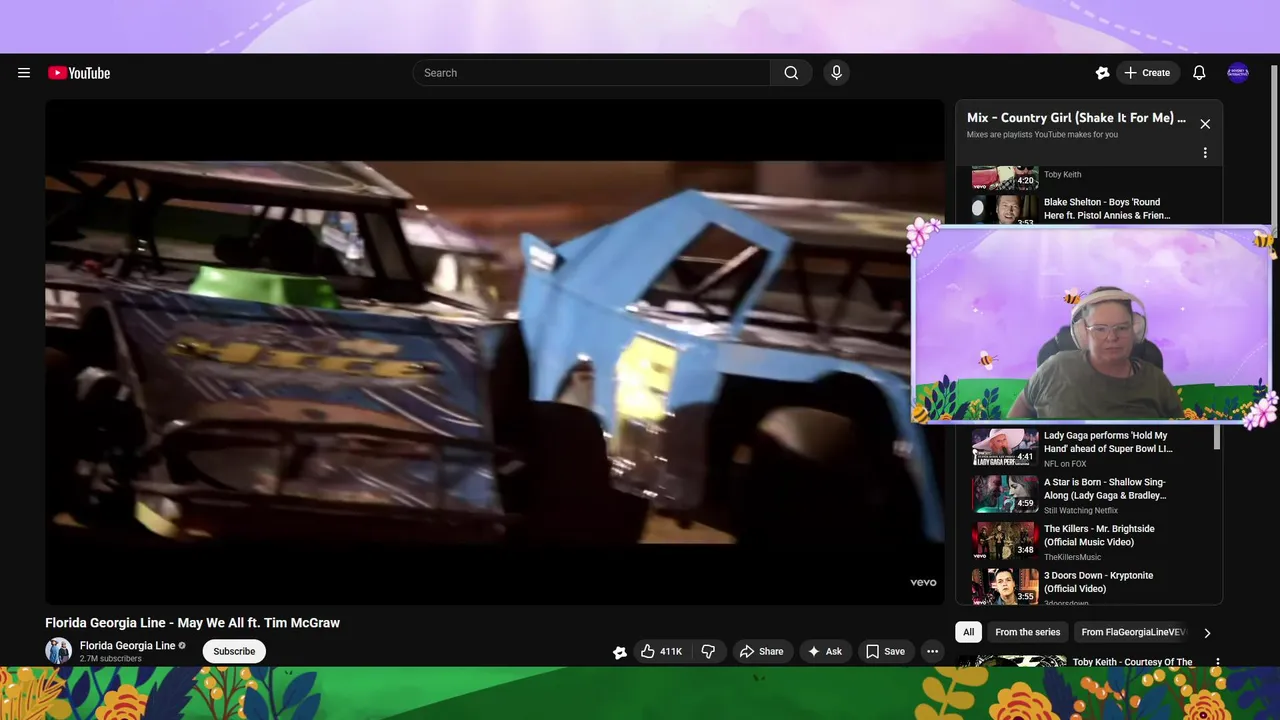The height and width of the screenshot is (720, 1280).
Task: Open the sparkle icon next to Create
Action: pyautogui.click(x=1102, y=73)
